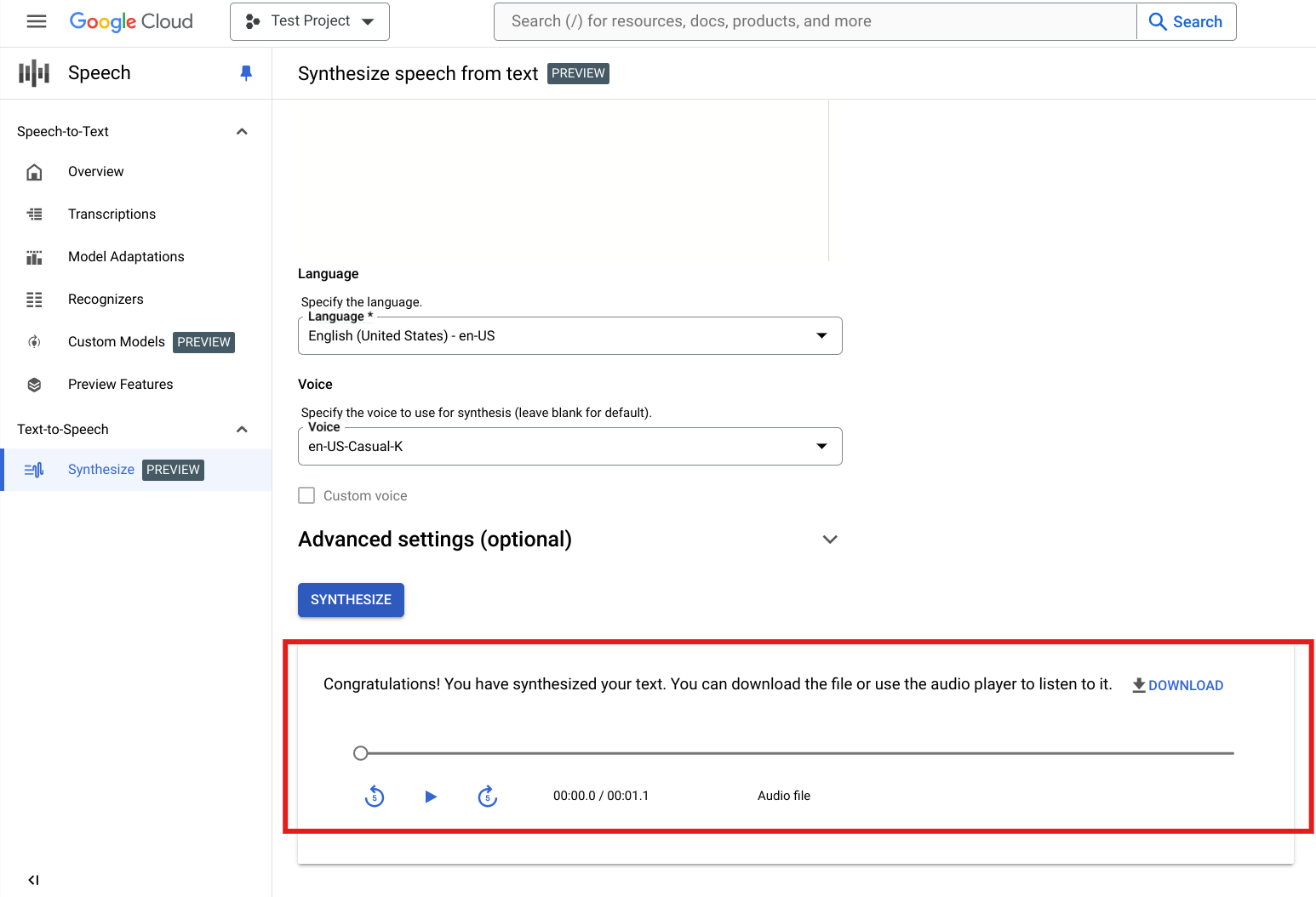Rewind audio by five seconds
1316x897 pixels.
coord(375,797)
